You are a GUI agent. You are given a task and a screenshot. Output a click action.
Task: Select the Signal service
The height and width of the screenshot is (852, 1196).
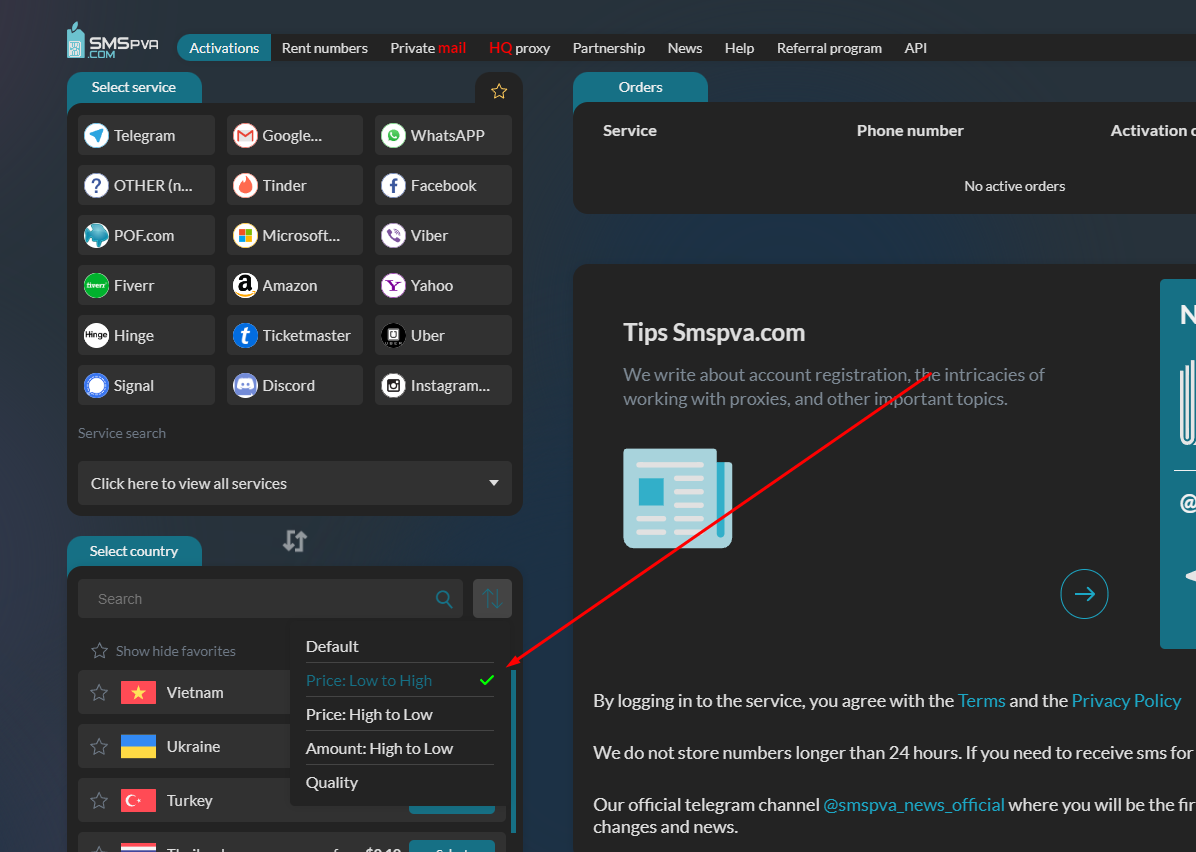[x=146, y=385]
